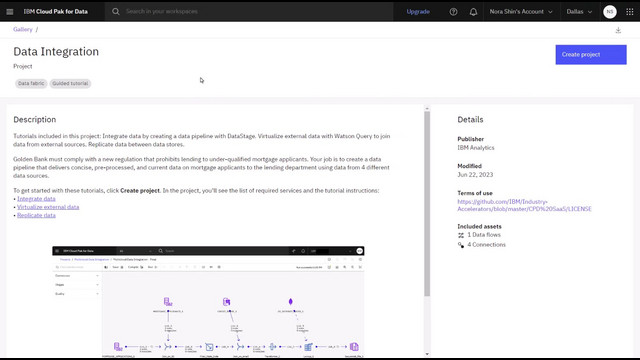
Task: Open the Integrate data tutorial link
Action: pos(36,199)
